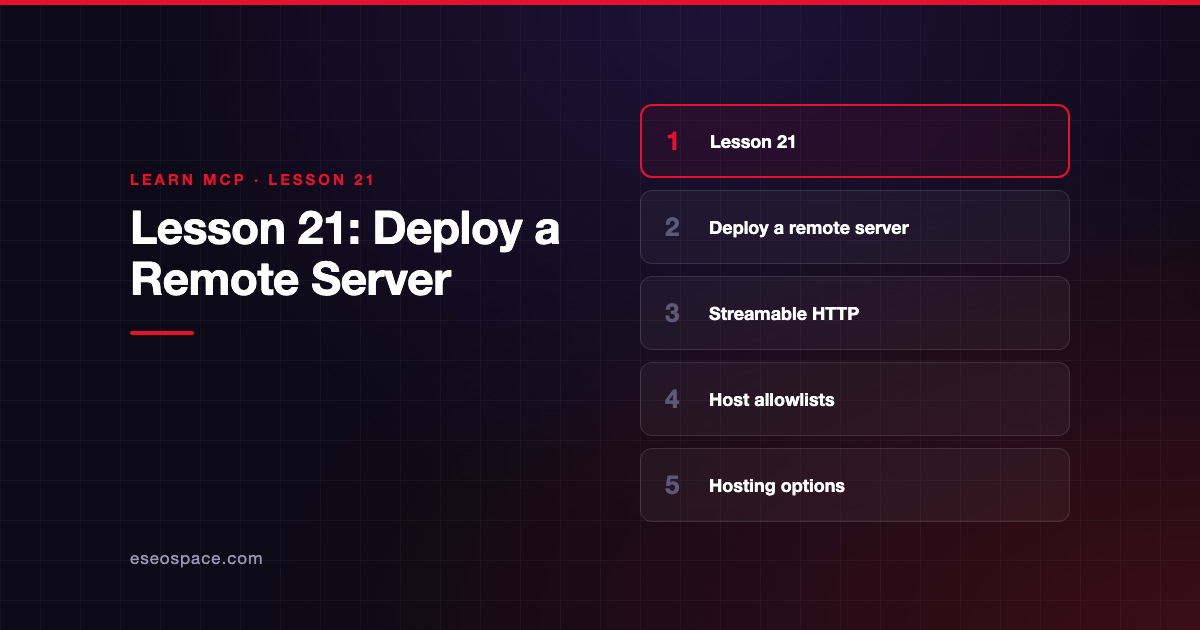Open the 'Hosting options' card
The height and width of the screenshot is (630, 1200).
coord(855,485)
